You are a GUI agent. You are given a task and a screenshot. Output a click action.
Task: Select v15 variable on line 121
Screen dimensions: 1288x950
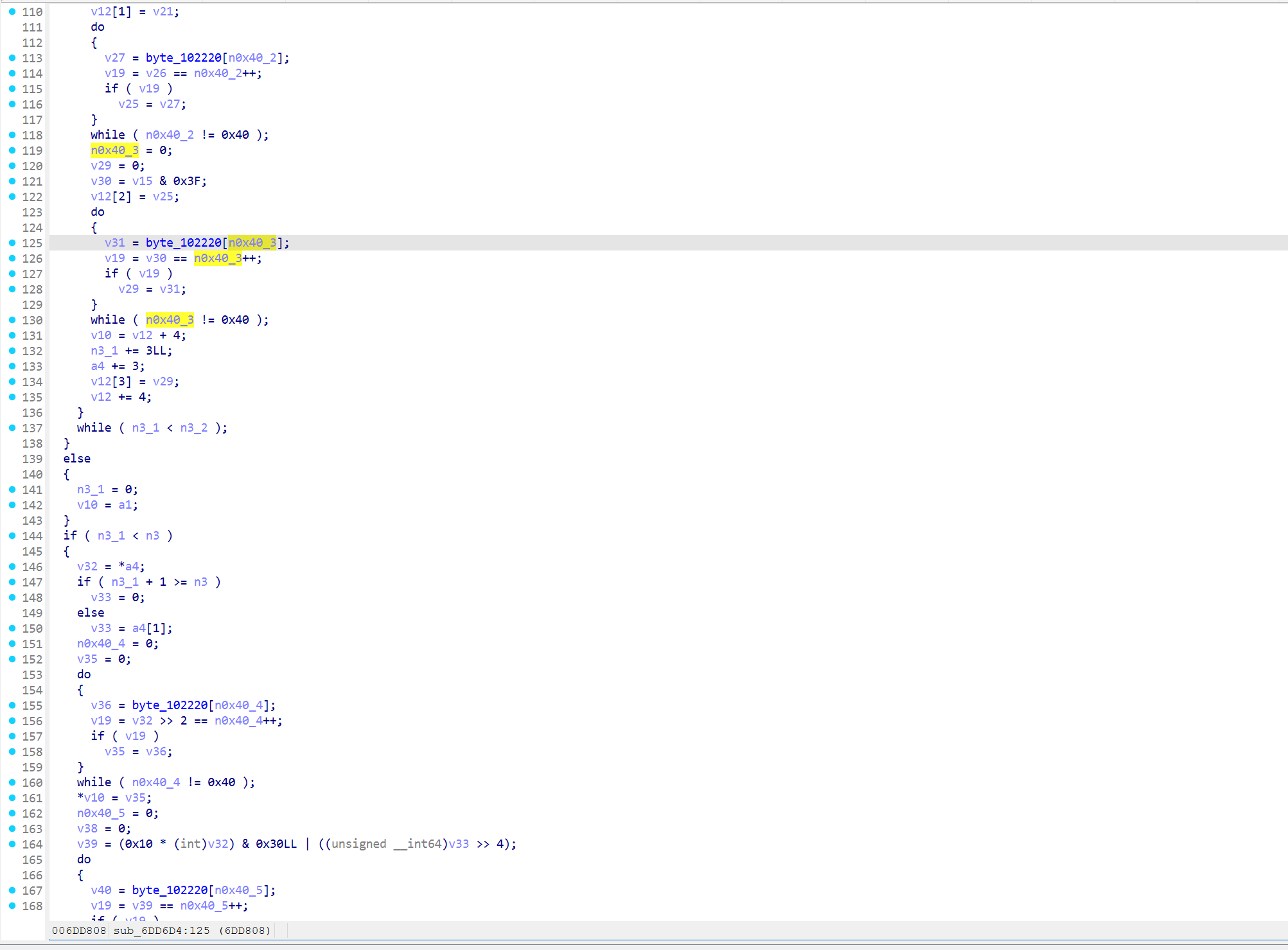coord(143,181)
